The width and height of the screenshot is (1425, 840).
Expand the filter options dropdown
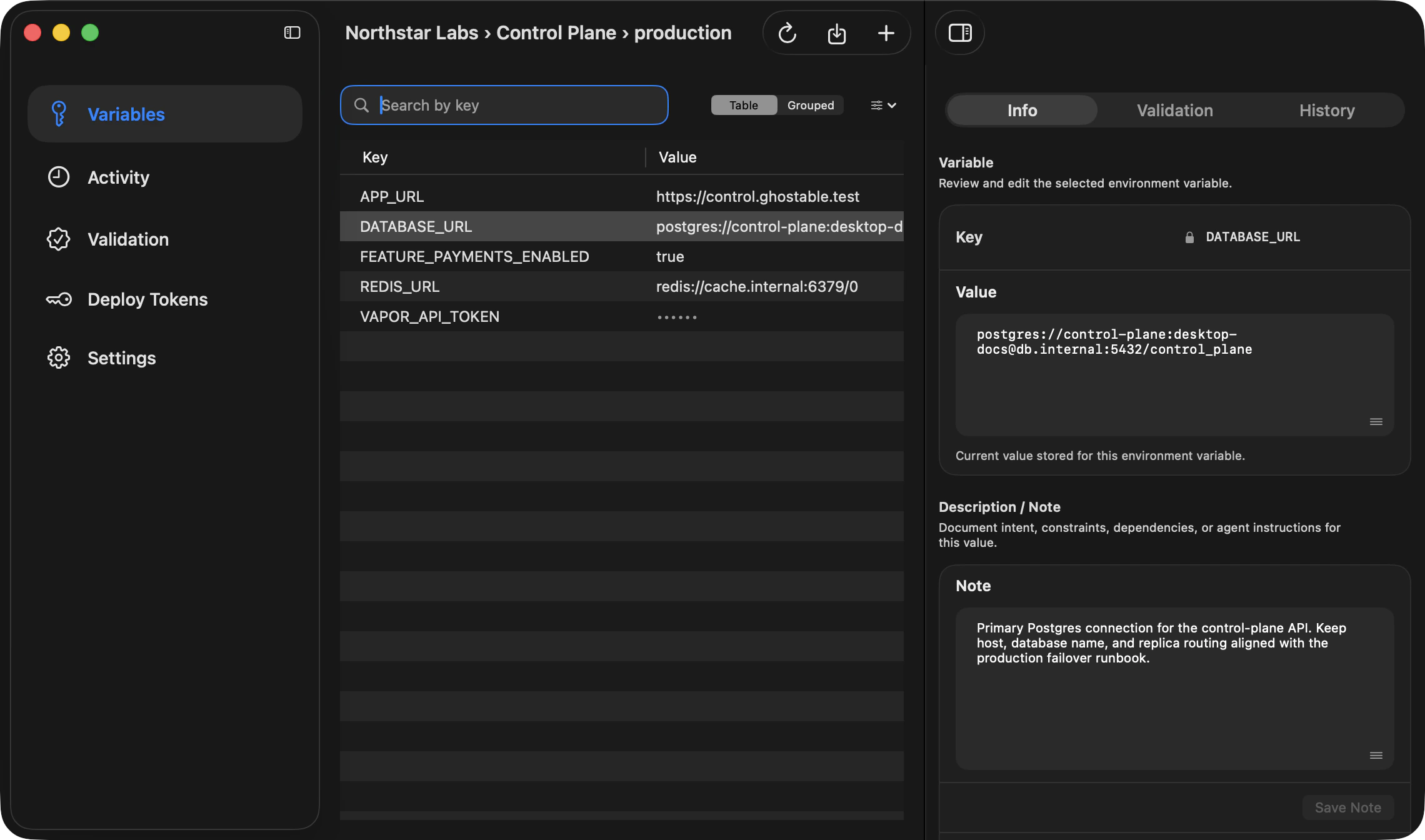[883, 105]
